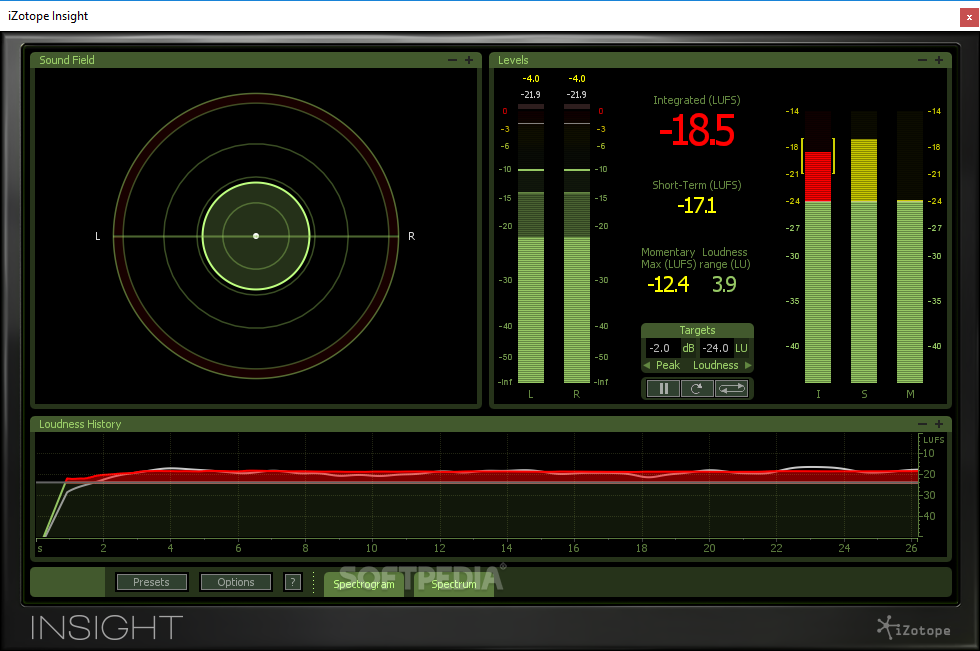Click the Integrated LUFS reading -18.5
Image resolution: width=980 pixels, height=651 pixels.
(696, 131)
